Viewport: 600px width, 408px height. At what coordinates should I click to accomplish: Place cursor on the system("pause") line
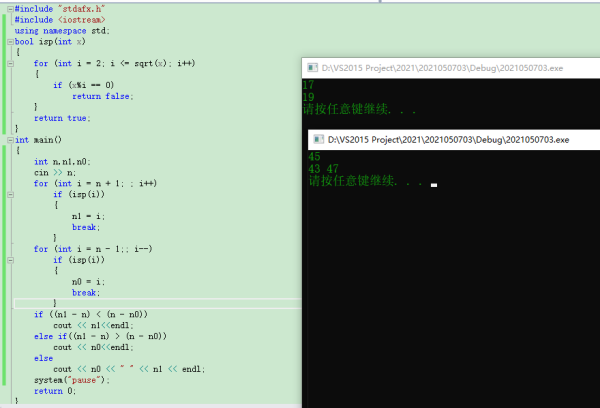(x=71, y=380)
